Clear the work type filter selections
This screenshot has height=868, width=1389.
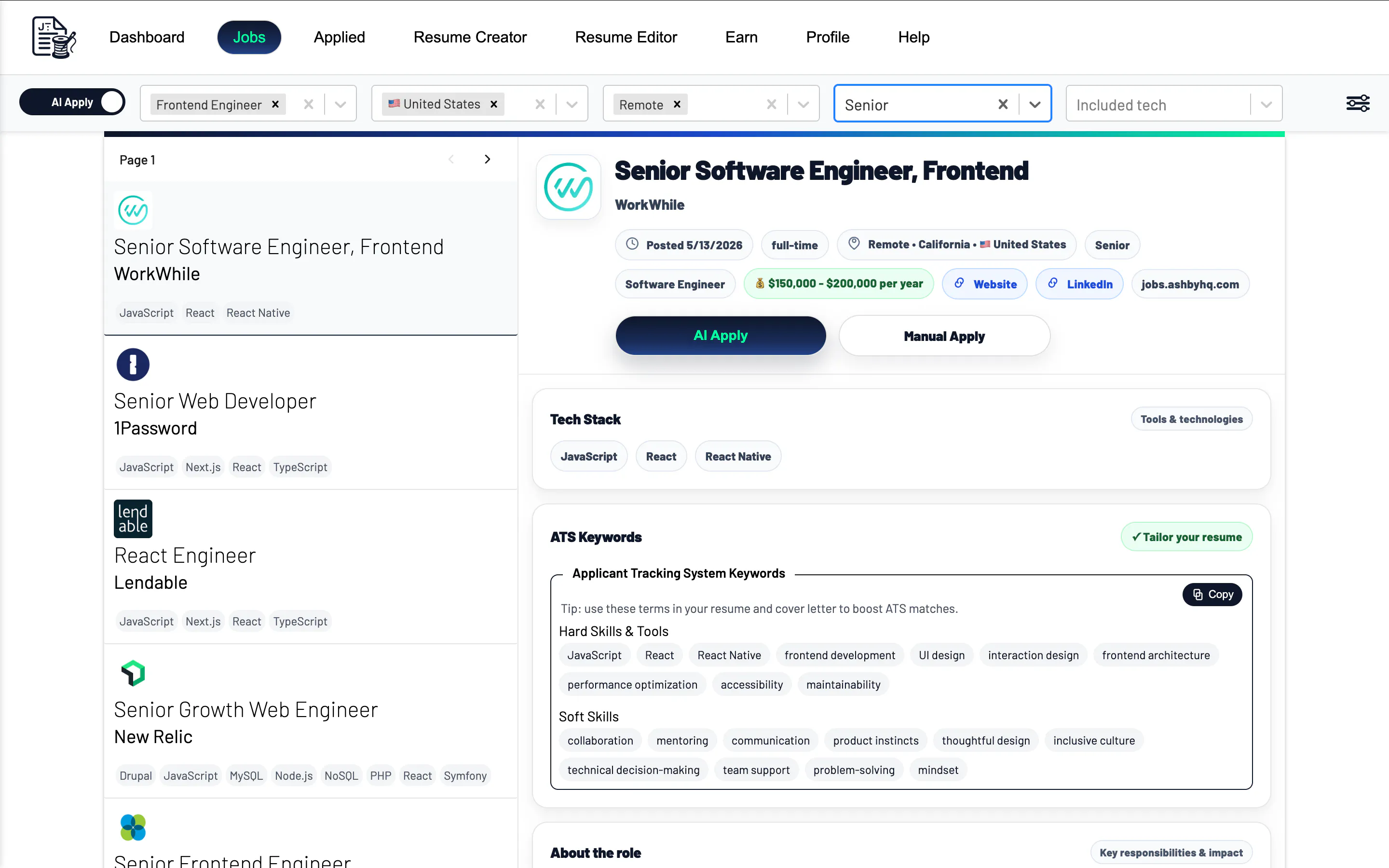point(771,105)
